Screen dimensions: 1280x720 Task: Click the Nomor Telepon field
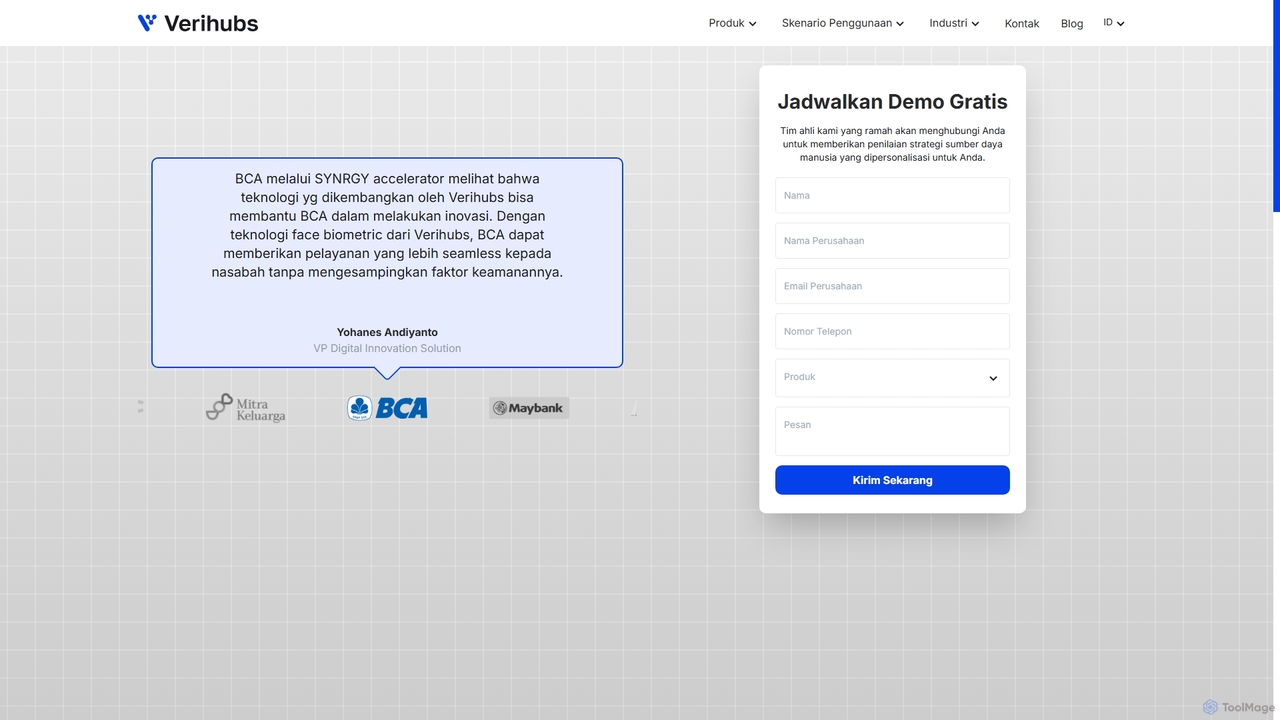click(x=892, y=331)
